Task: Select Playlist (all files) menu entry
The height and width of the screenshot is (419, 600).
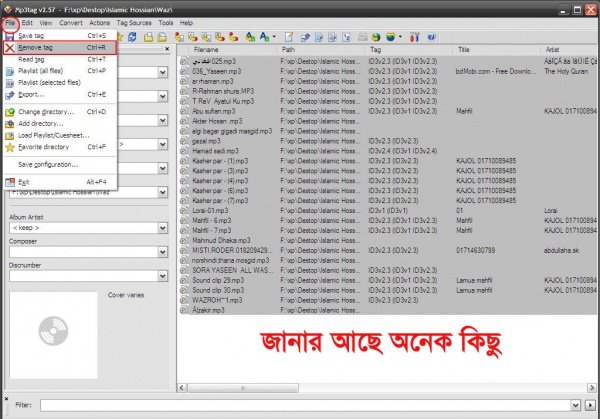Action: coord(60,71)
